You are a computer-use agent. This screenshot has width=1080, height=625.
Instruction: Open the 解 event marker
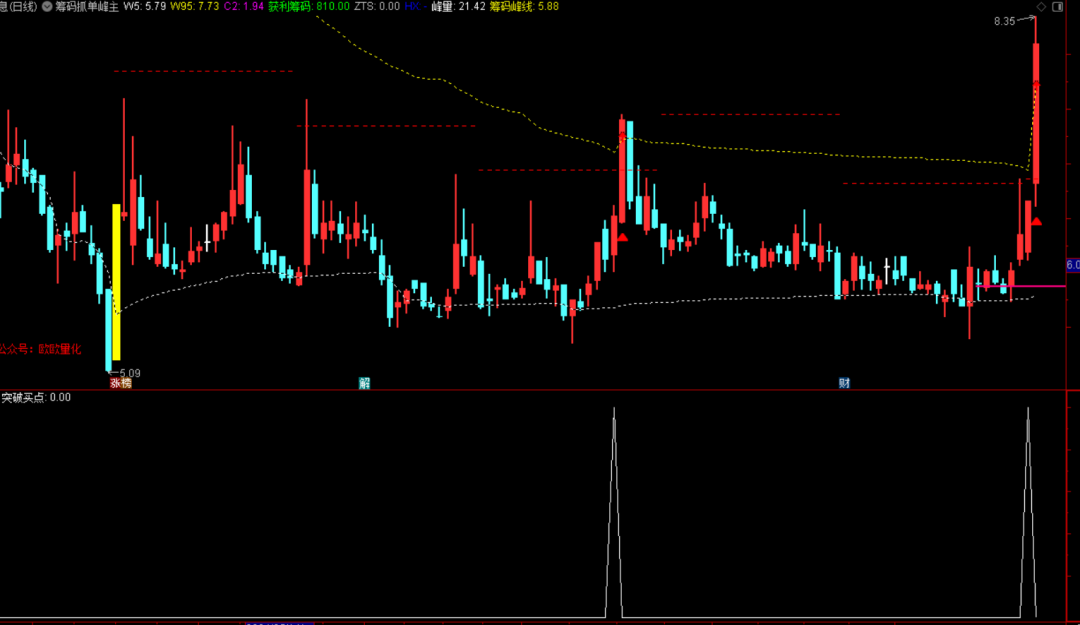pos(364,383)
